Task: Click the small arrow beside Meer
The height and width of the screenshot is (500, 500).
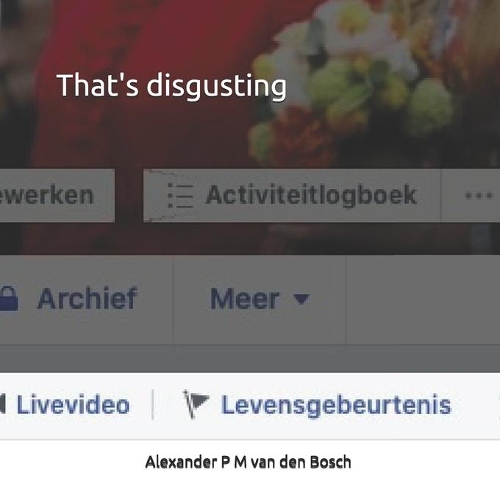Action: click(302, 298)
